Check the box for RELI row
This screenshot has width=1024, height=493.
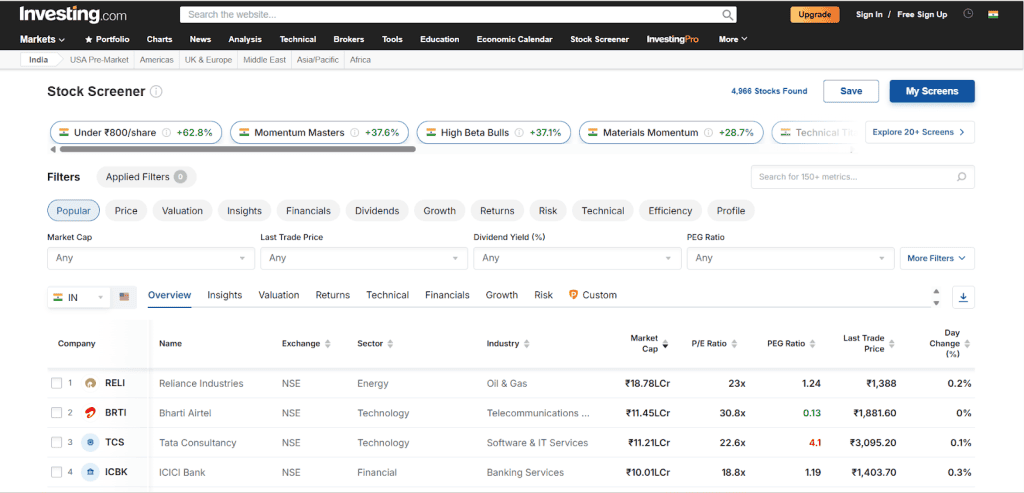[56, 383]
